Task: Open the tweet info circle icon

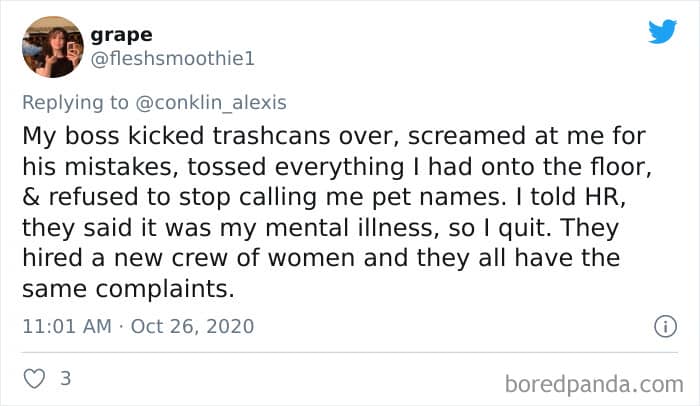Action: (662, 326)
